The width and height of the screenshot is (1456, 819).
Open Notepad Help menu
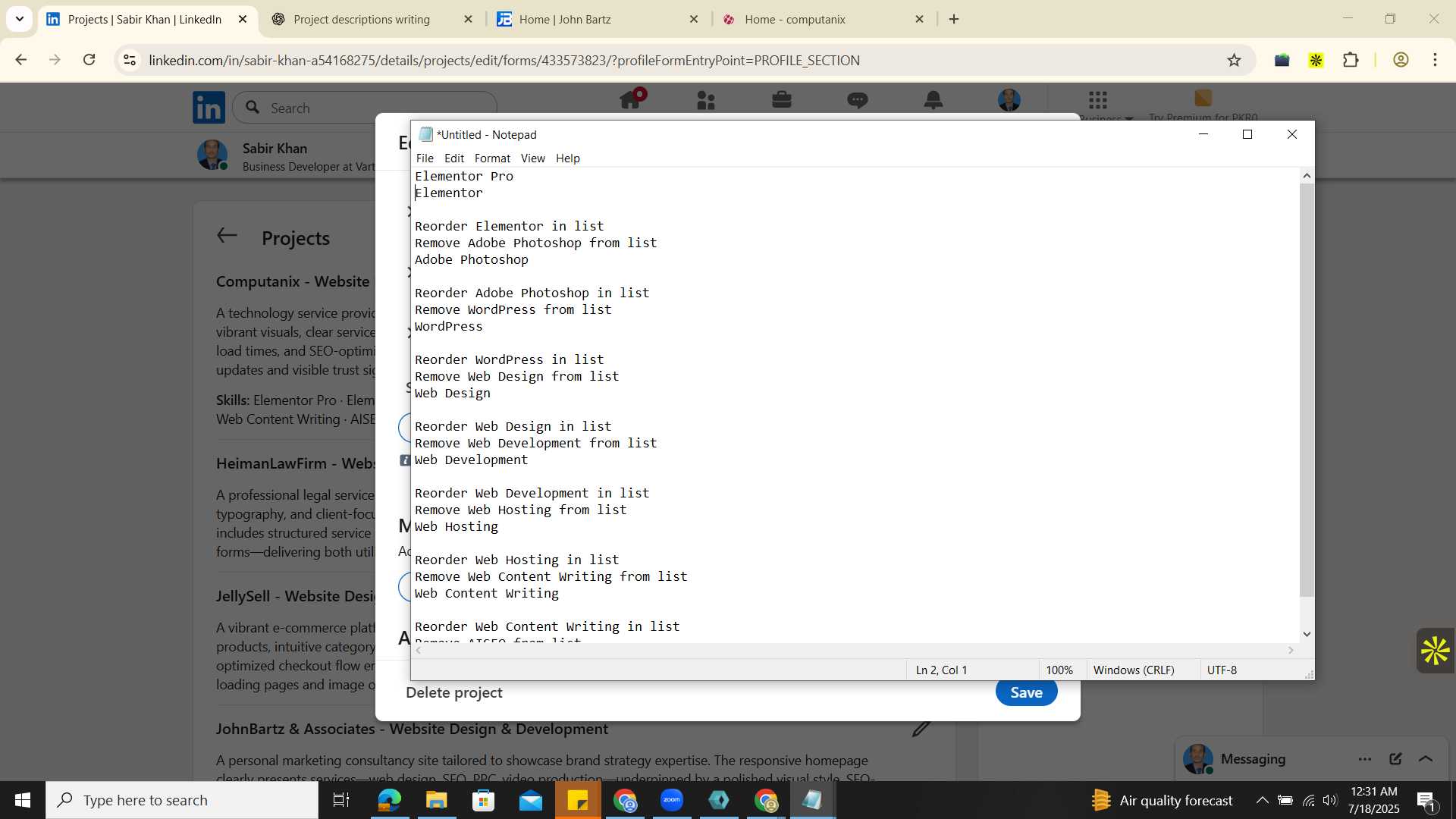pyautogui.click(x=567, y=158)
